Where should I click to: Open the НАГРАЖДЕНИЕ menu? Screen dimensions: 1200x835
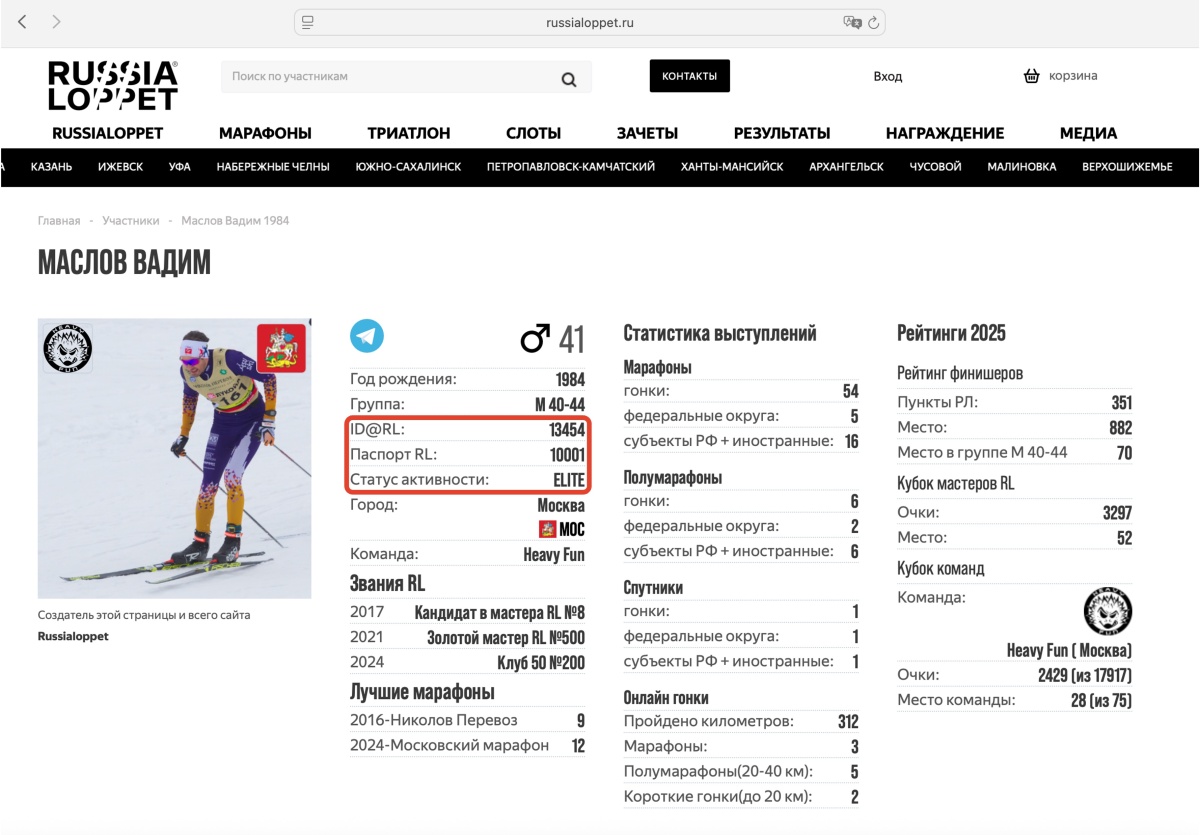pyautogui.click(x=945, y=133)
